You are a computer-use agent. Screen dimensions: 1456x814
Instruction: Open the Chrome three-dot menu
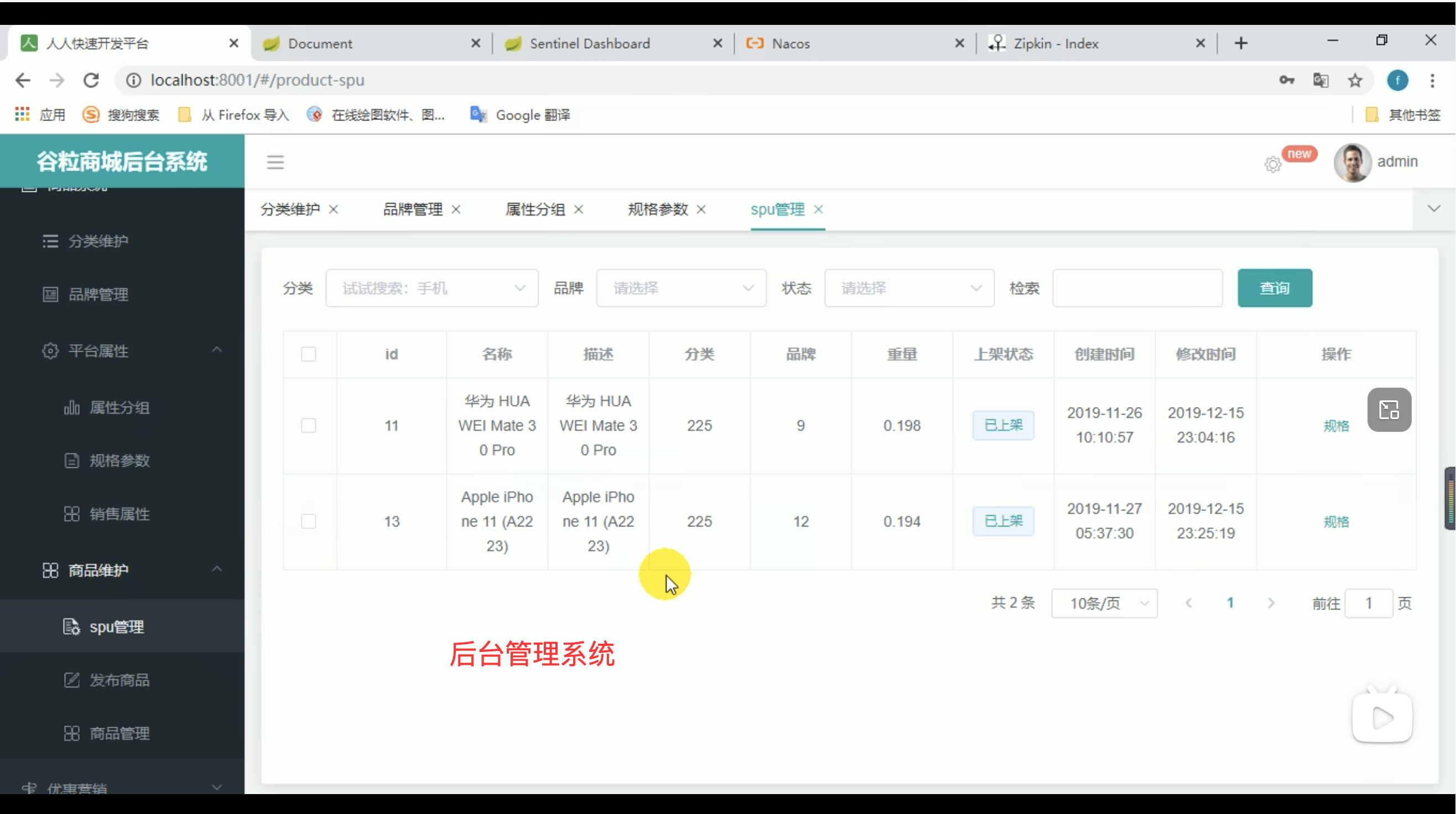point(1432,80)
